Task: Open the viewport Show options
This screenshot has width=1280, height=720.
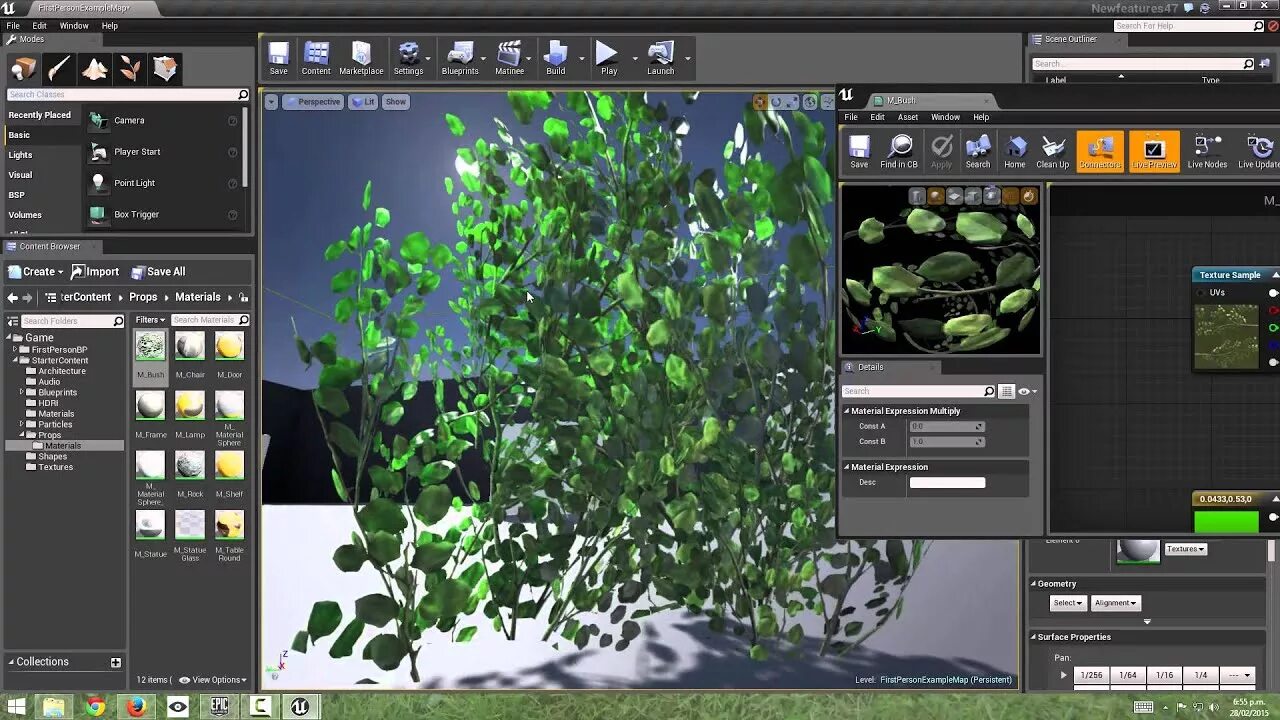Action: tap(396, 101)
